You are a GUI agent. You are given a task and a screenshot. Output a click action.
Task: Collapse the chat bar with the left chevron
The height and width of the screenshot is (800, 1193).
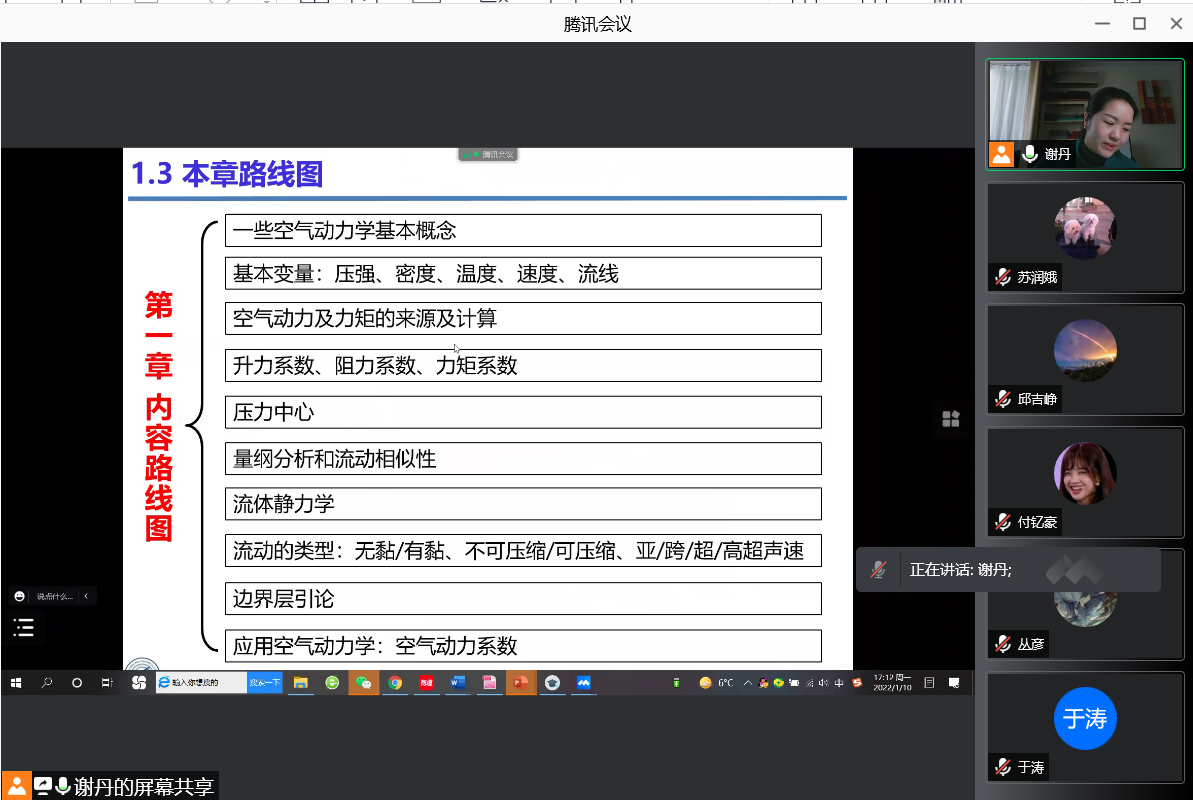[86, 596]
